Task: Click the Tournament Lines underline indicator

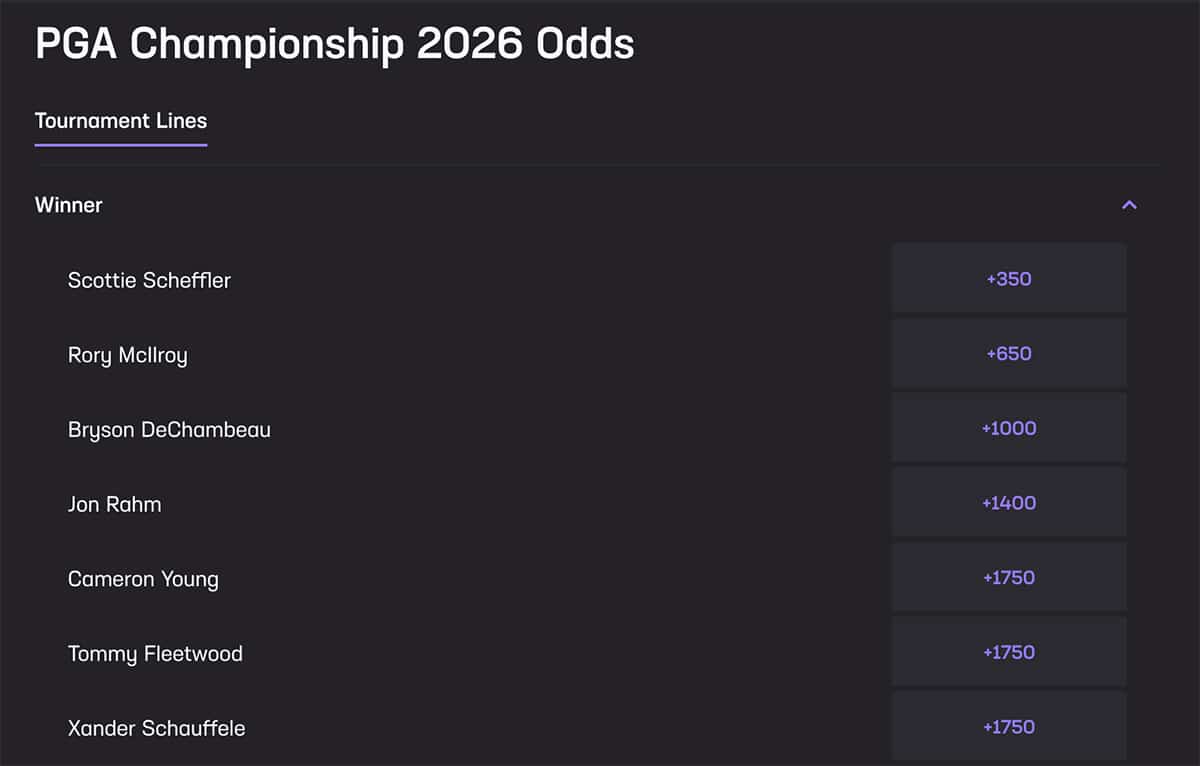Action: click(x=120, y=145)
